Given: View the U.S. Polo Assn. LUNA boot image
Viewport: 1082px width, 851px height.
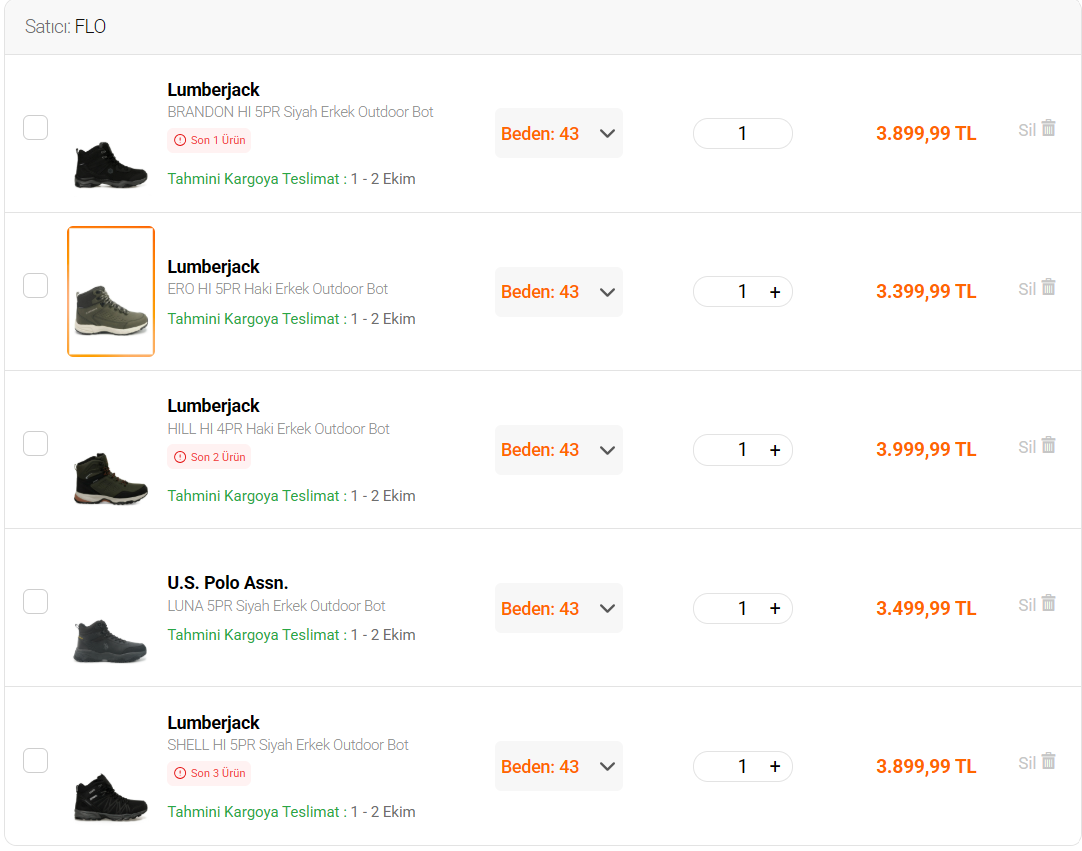Looking at the screenshot, I should click(110, 640).
